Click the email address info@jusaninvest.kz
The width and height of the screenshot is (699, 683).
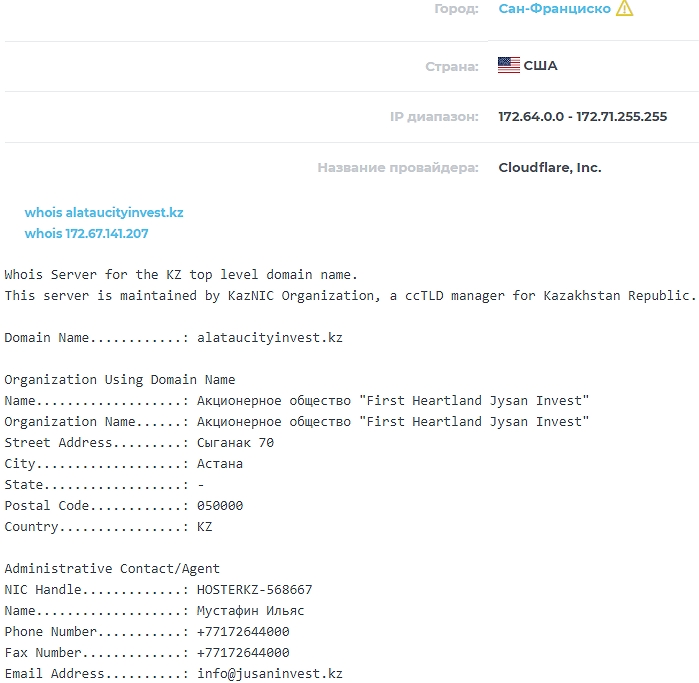pyautogui.click(x=269, y=674)
